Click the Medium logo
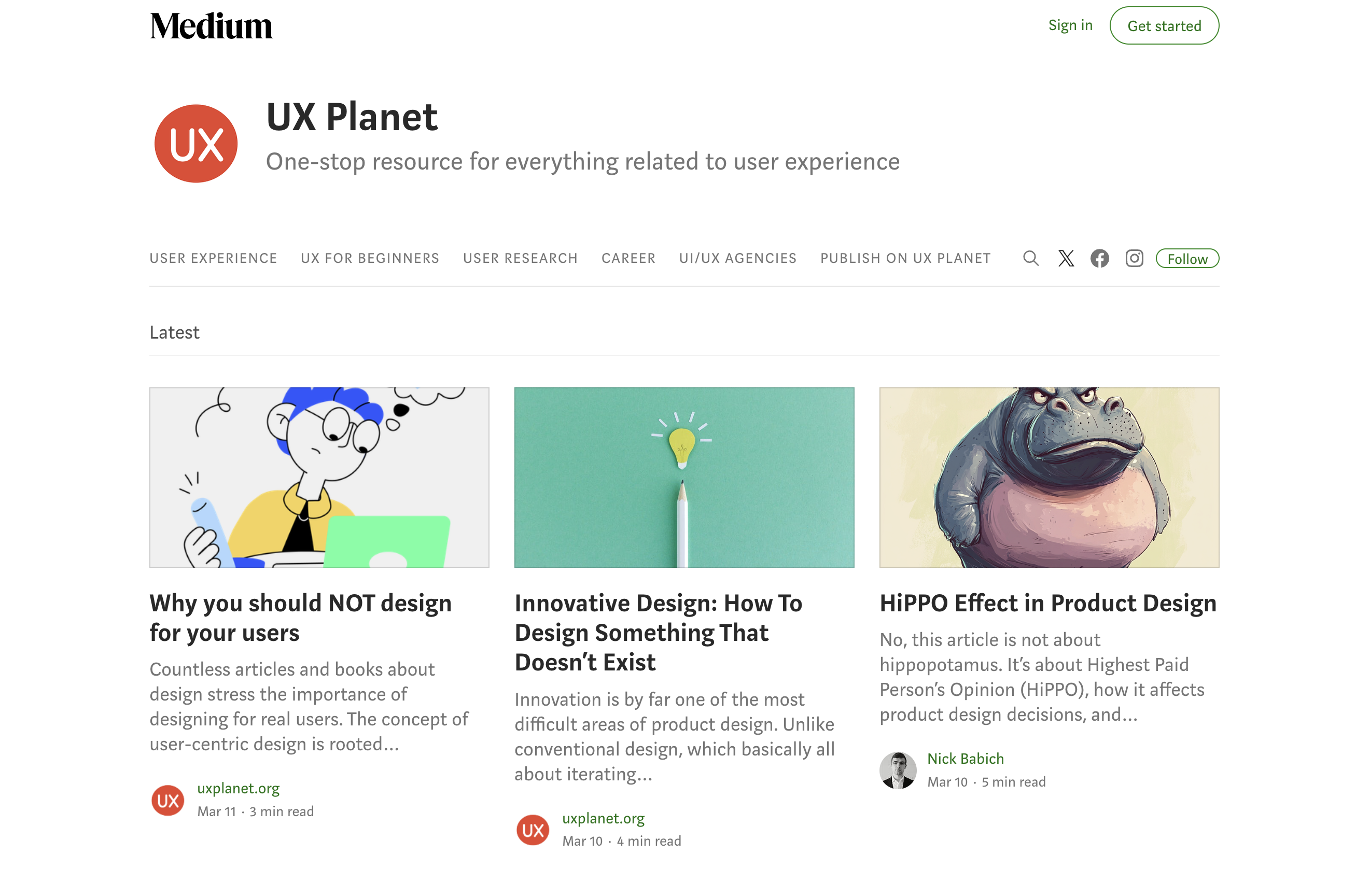 point(211,25)
